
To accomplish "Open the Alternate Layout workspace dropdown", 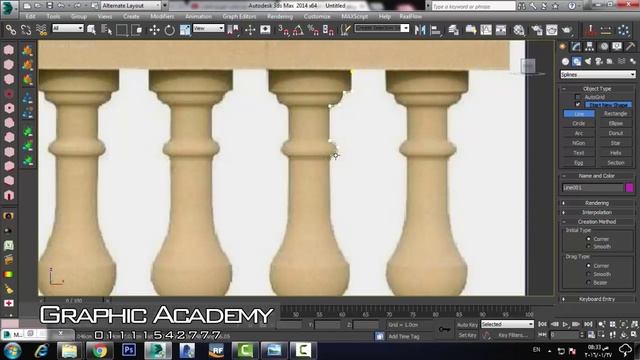I will pyautogui.click(x=131, y=6).
